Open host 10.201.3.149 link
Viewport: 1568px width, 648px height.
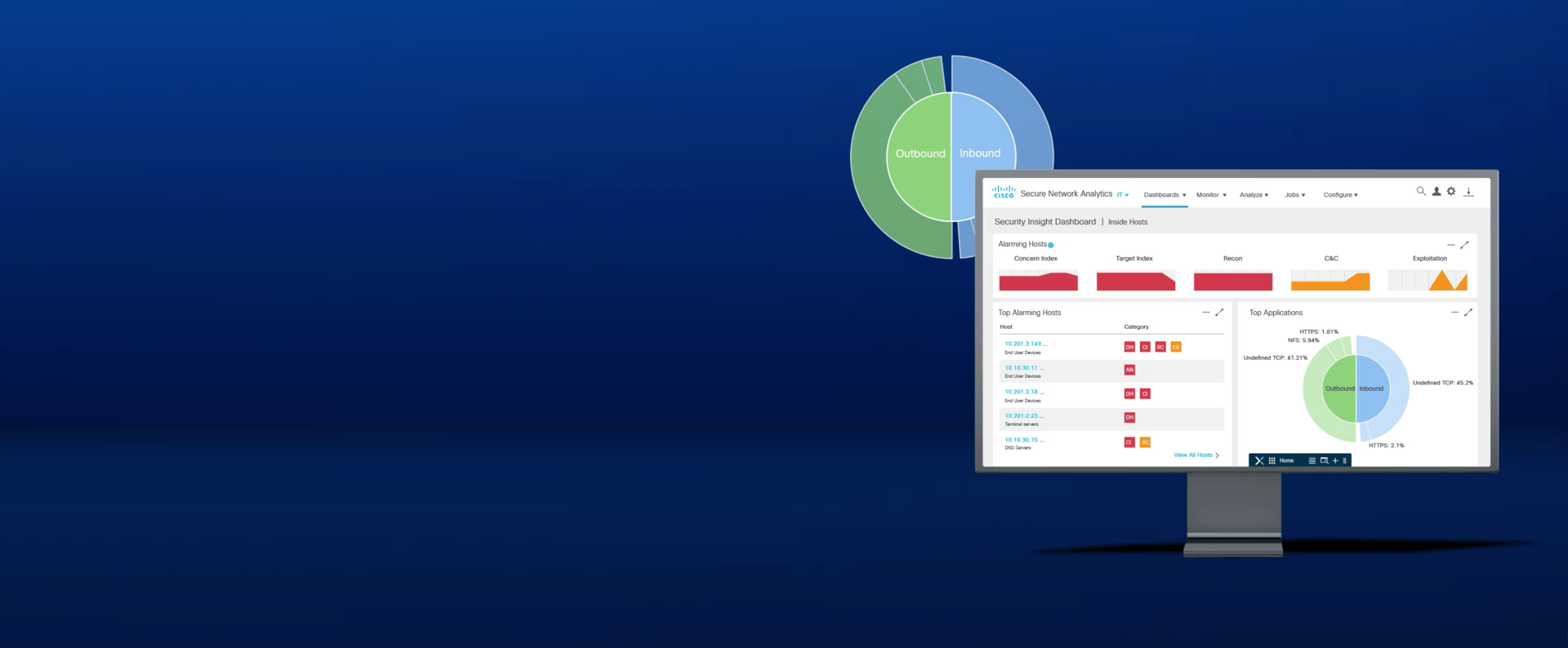point(1022,344)
